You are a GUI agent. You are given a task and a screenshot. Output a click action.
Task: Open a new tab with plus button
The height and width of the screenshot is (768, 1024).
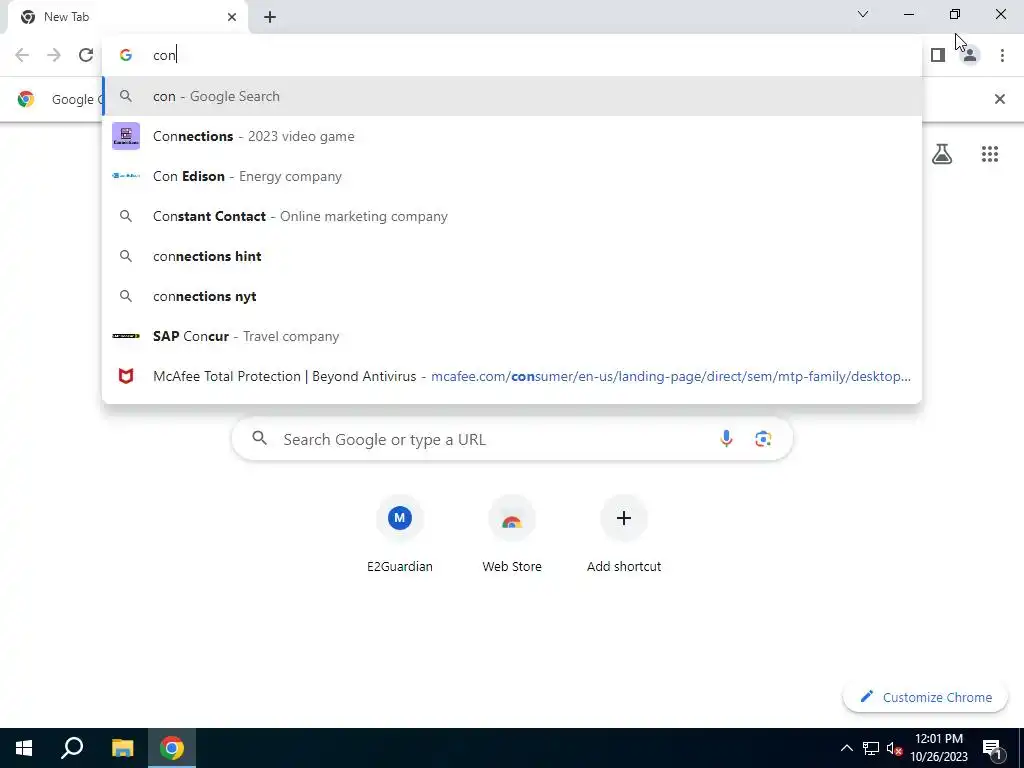(270, 17)
